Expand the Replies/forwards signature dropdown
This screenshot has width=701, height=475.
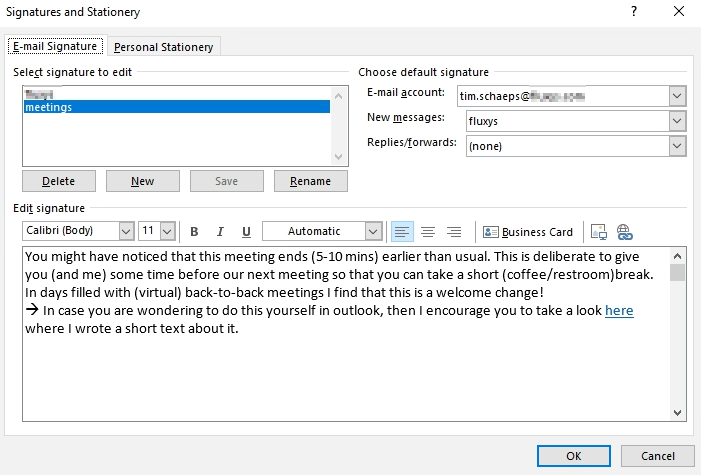(677, 146)
